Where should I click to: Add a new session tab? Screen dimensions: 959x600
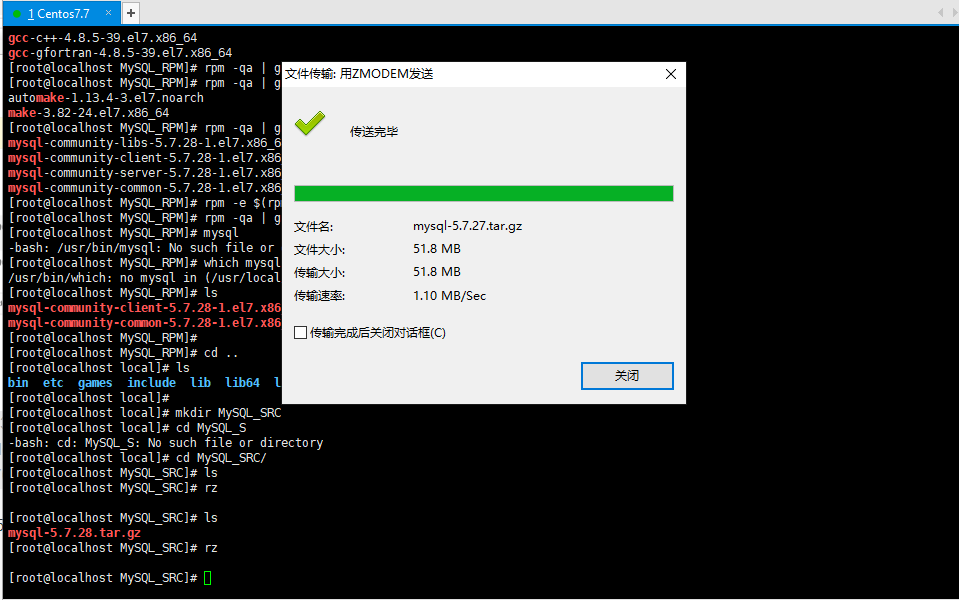pos(131,13)
